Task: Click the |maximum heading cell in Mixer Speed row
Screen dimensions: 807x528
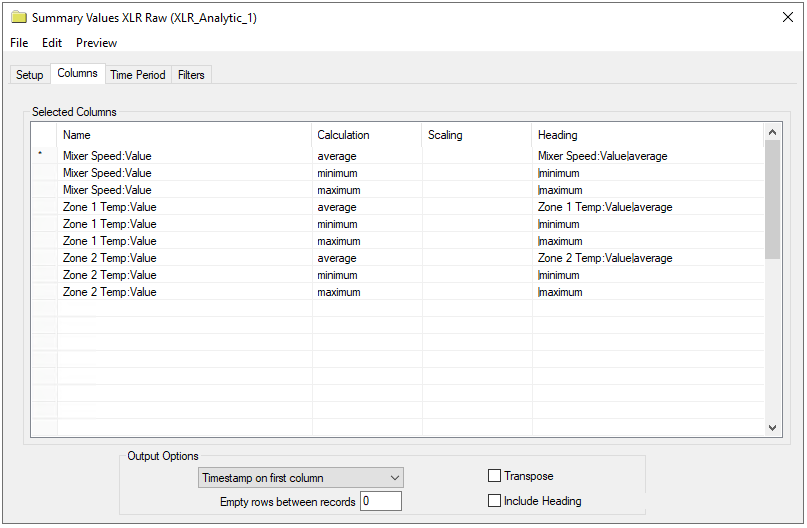Action: pos(648,190)
